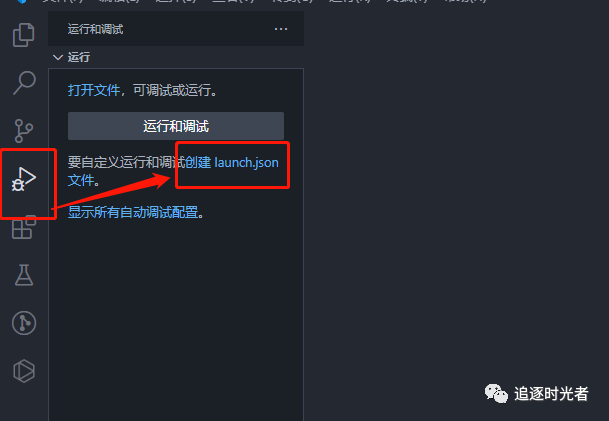
Task: Click the empty editor area on right
Action: [456, 194]
